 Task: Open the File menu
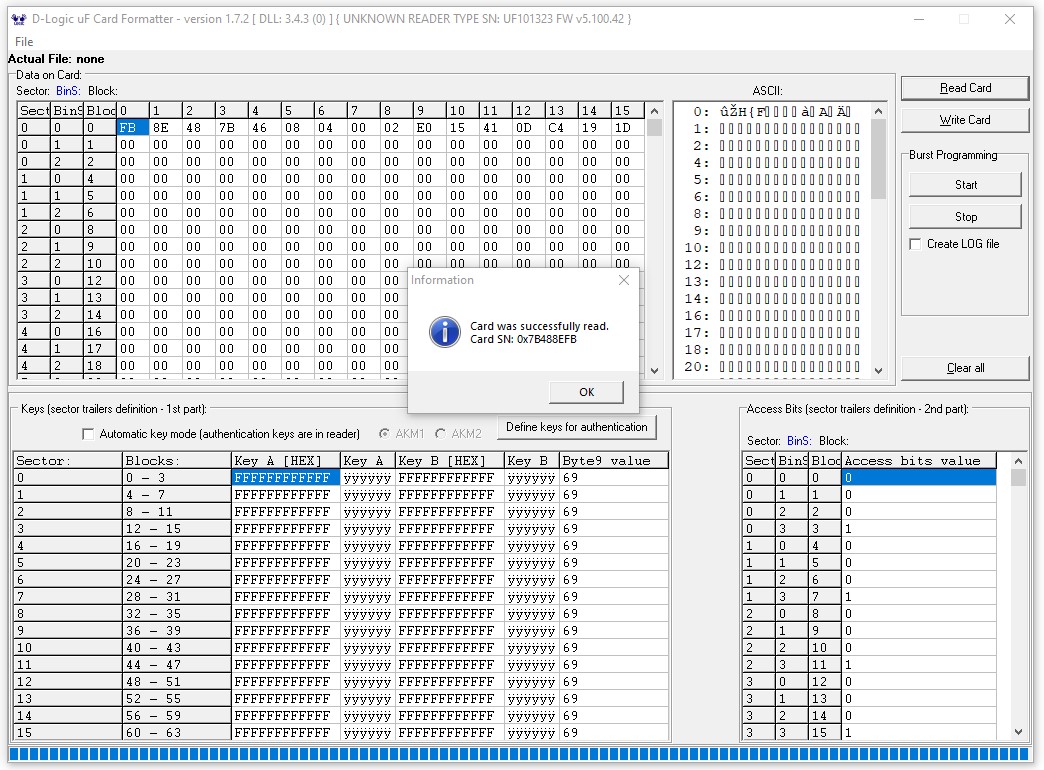click(x=24, y=41)
